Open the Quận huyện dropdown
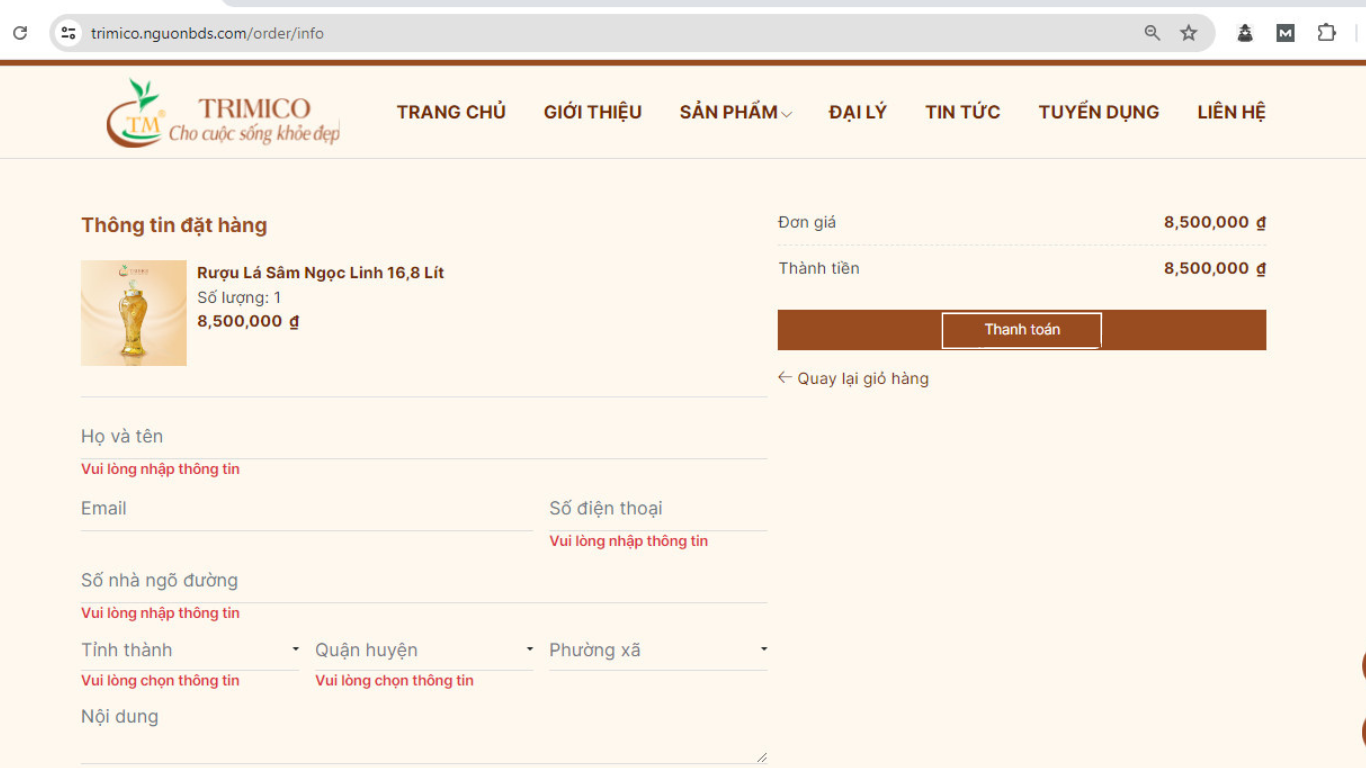 424,650
